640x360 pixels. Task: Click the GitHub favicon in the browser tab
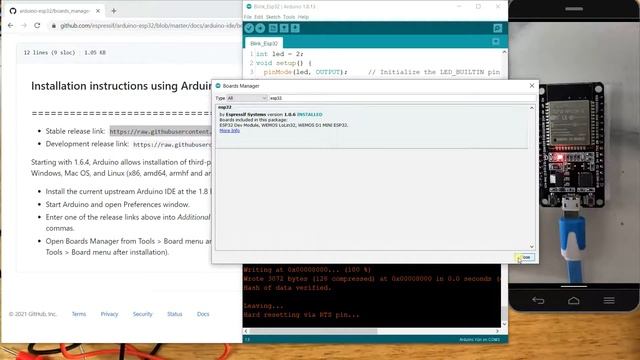tap(13, 11)
